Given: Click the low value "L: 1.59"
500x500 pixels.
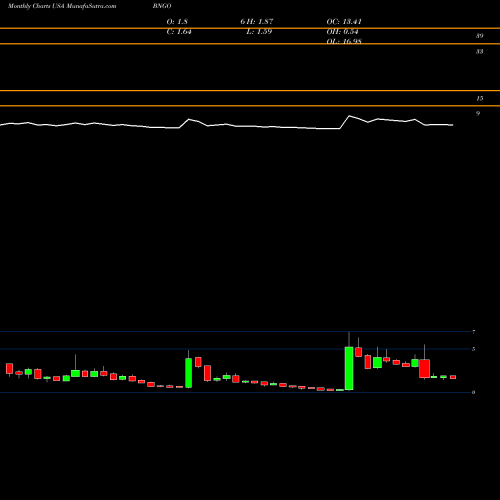Looking at the screenshot, I should click(259, 32).
